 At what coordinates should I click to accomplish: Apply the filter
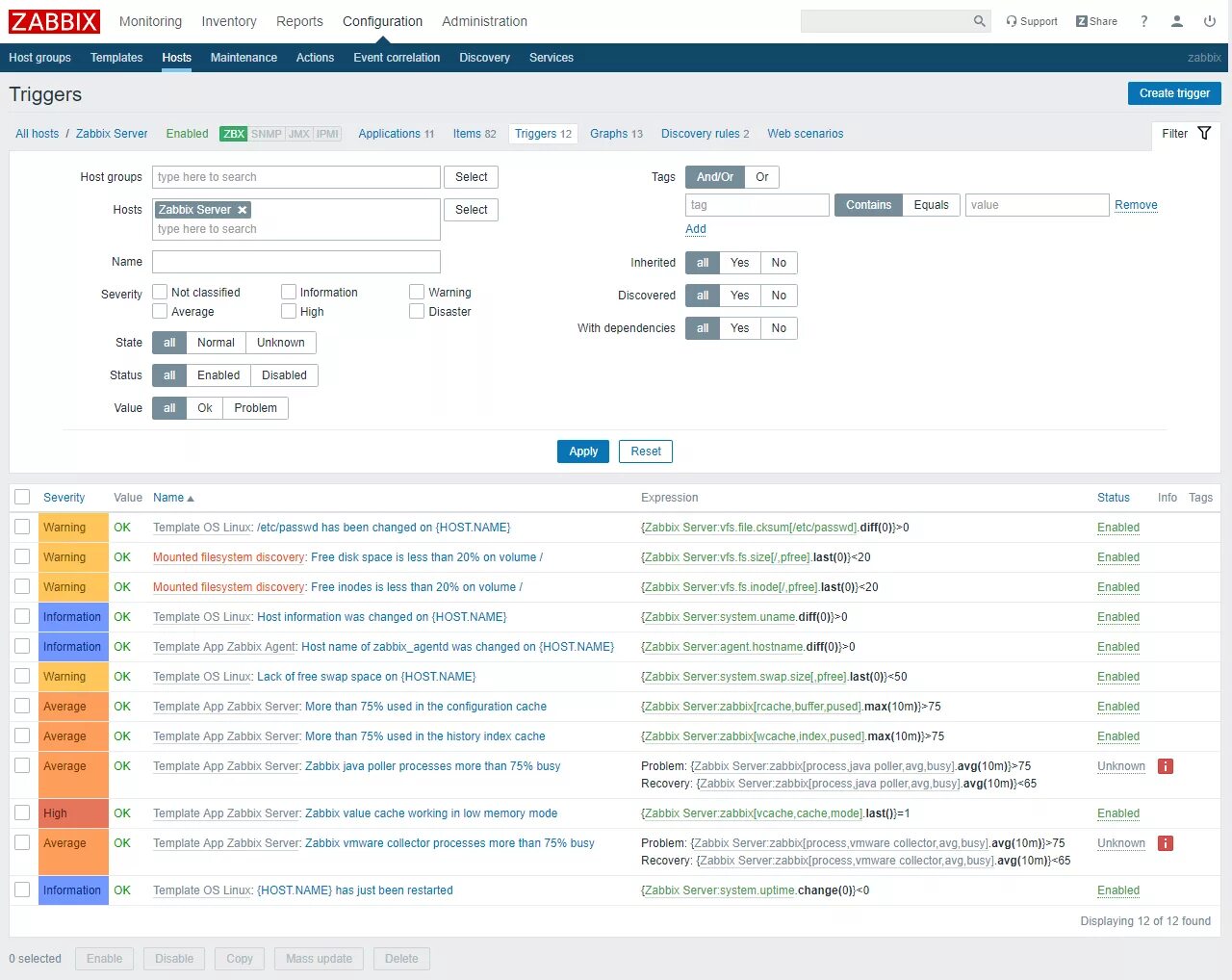[583, 451]
